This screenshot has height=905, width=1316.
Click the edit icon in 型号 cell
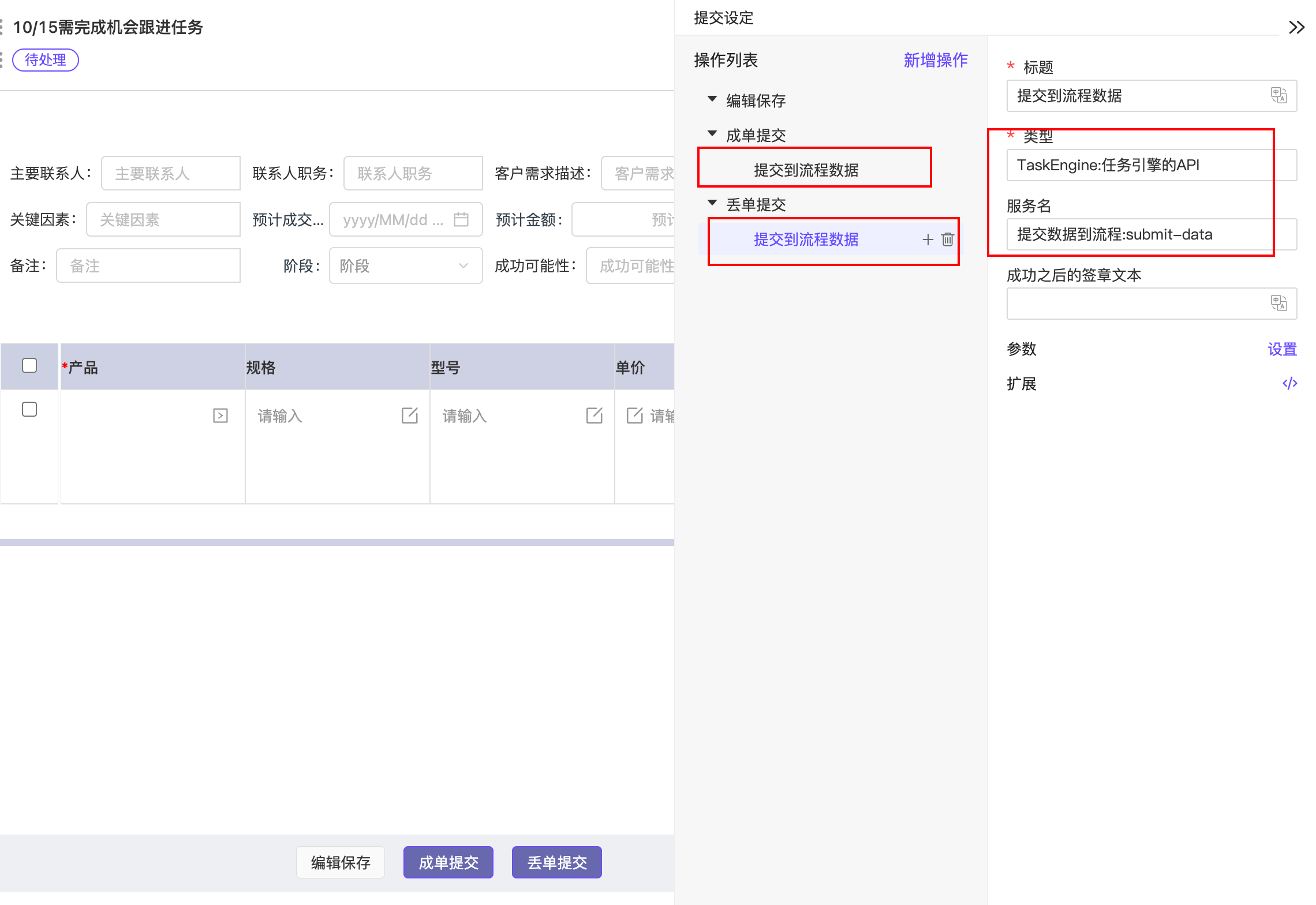tap(594, 416)
